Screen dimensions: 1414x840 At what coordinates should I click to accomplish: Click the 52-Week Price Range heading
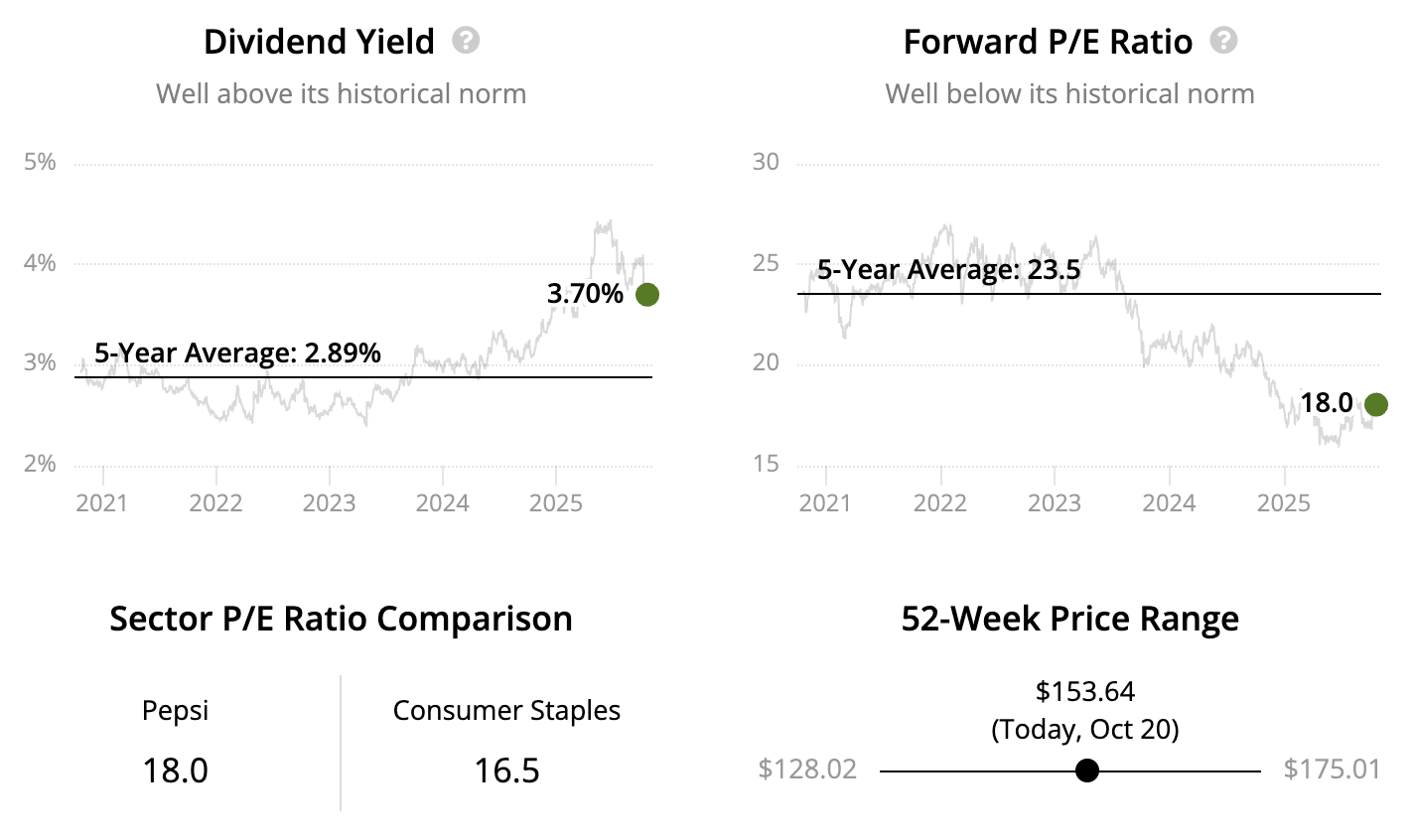click(x=1069, y=619)
